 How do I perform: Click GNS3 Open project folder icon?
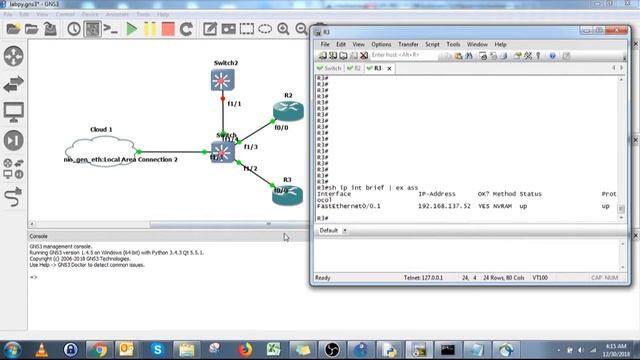click(32, 29)
